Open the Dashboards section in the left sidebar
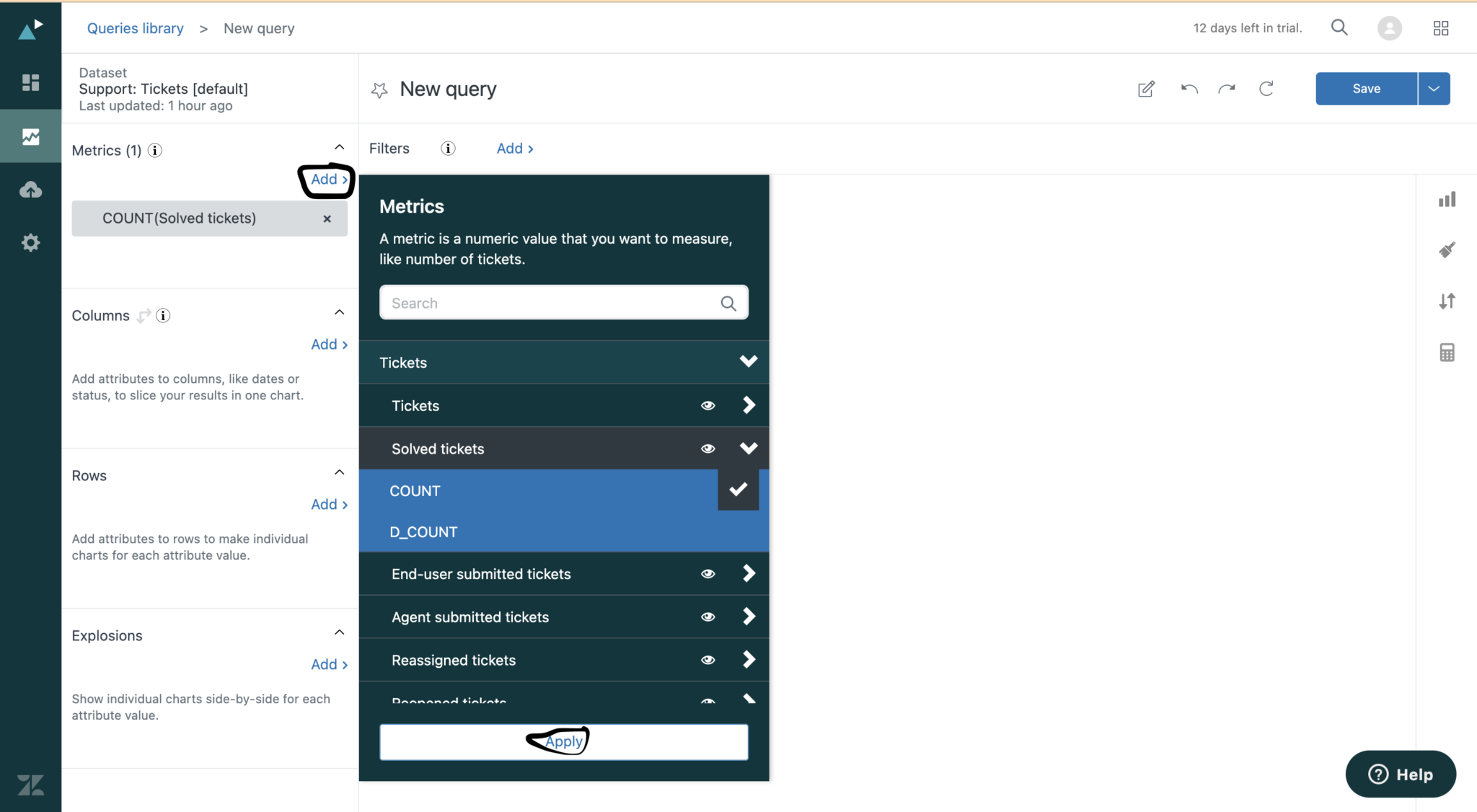Screen dimensions: 1477x812 (30, 82)
